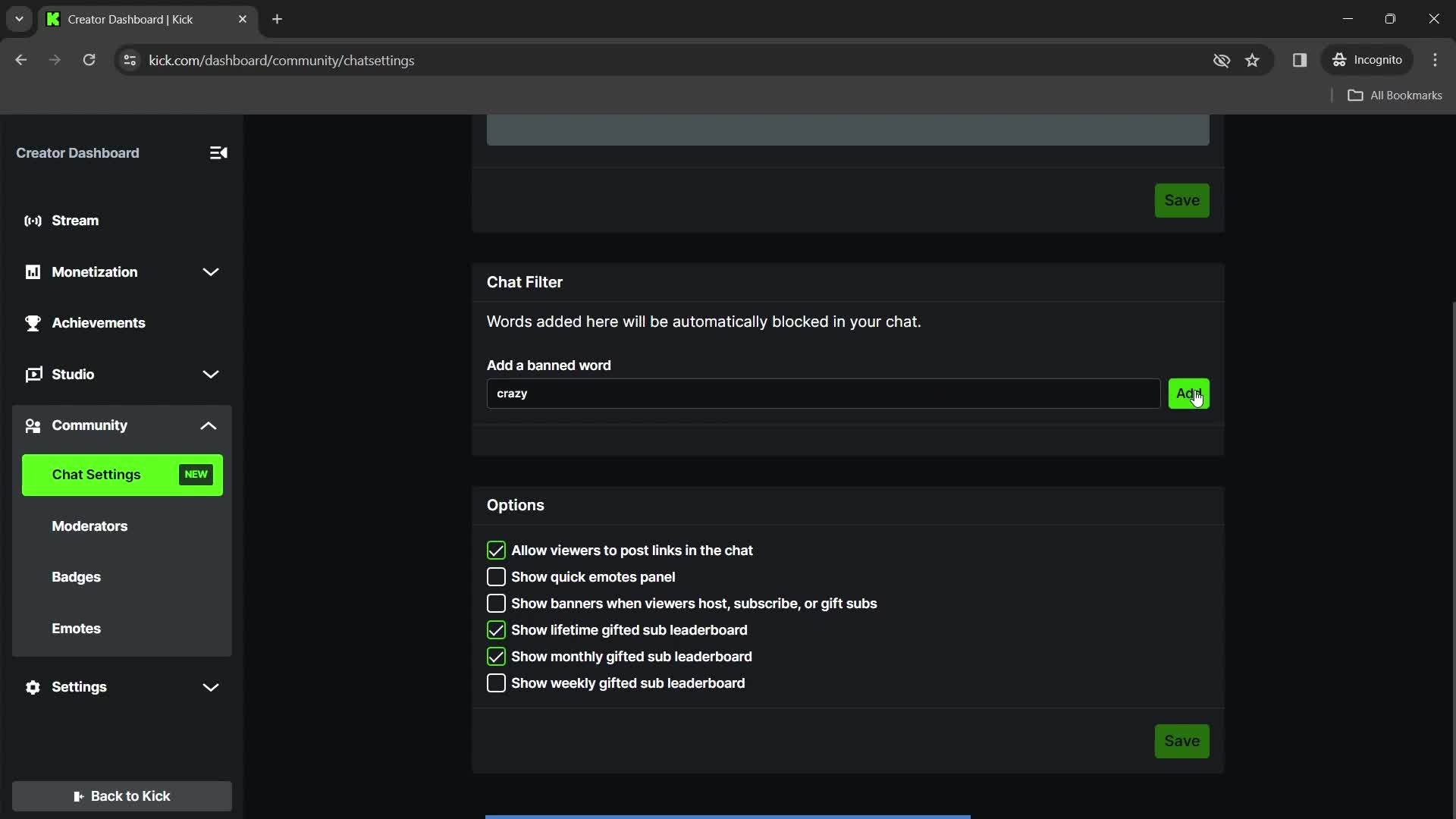Enable 'Show weekly gifted sub leaderboard'

(x=497, y=683)
